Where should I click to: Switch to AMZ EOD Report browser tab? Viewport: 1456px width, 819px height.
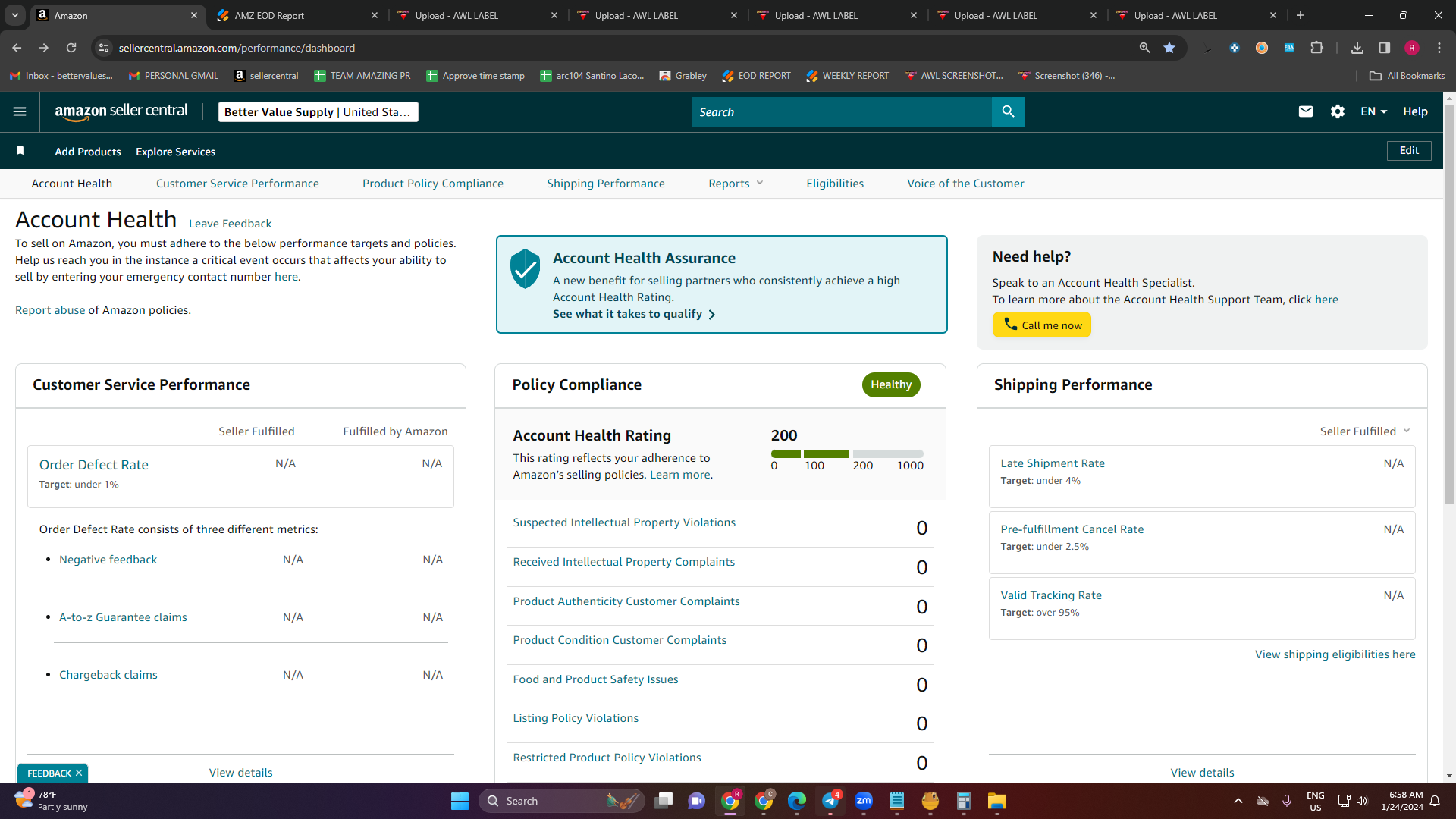click(296, 15)
